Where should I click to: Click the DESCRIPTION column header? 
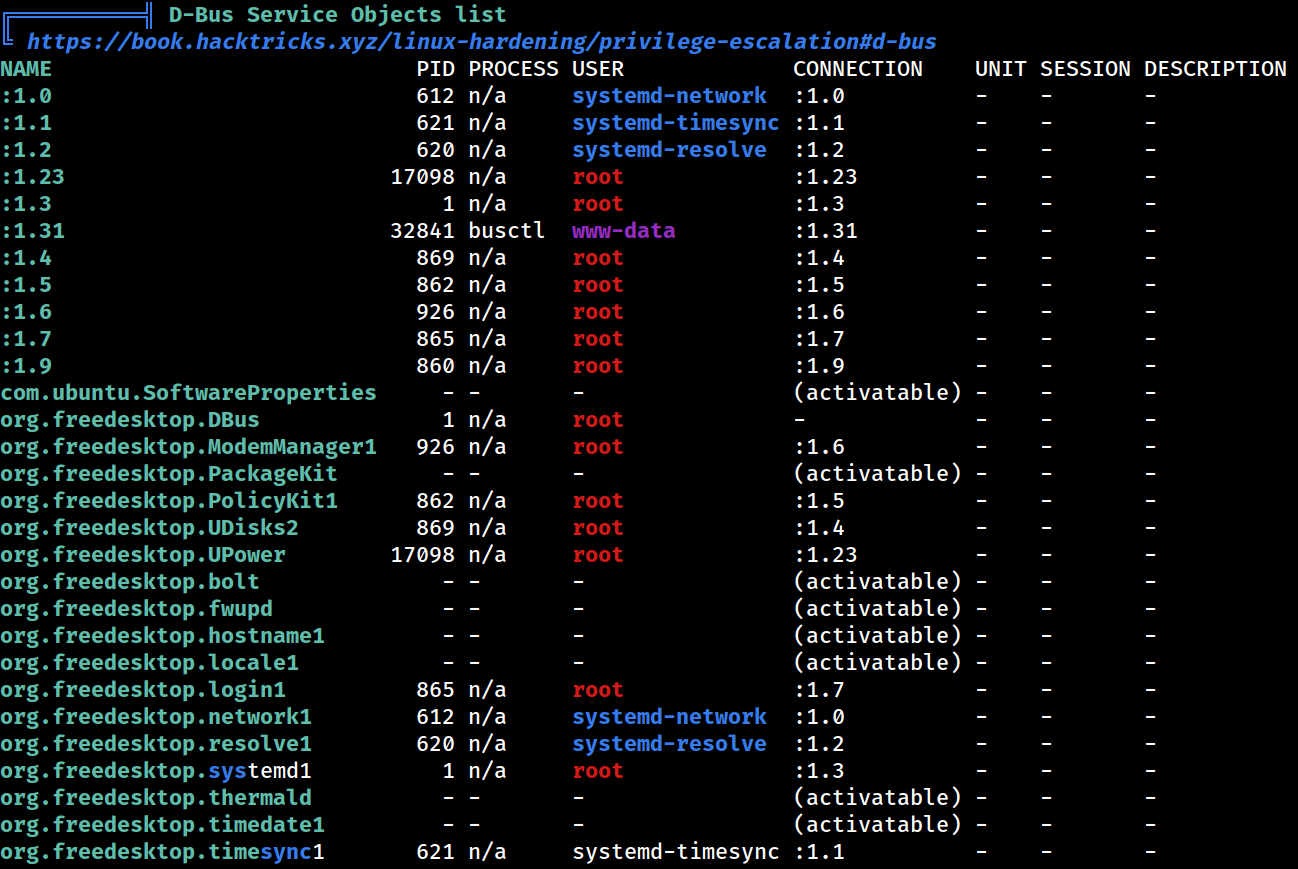[x=1215, y=69]
